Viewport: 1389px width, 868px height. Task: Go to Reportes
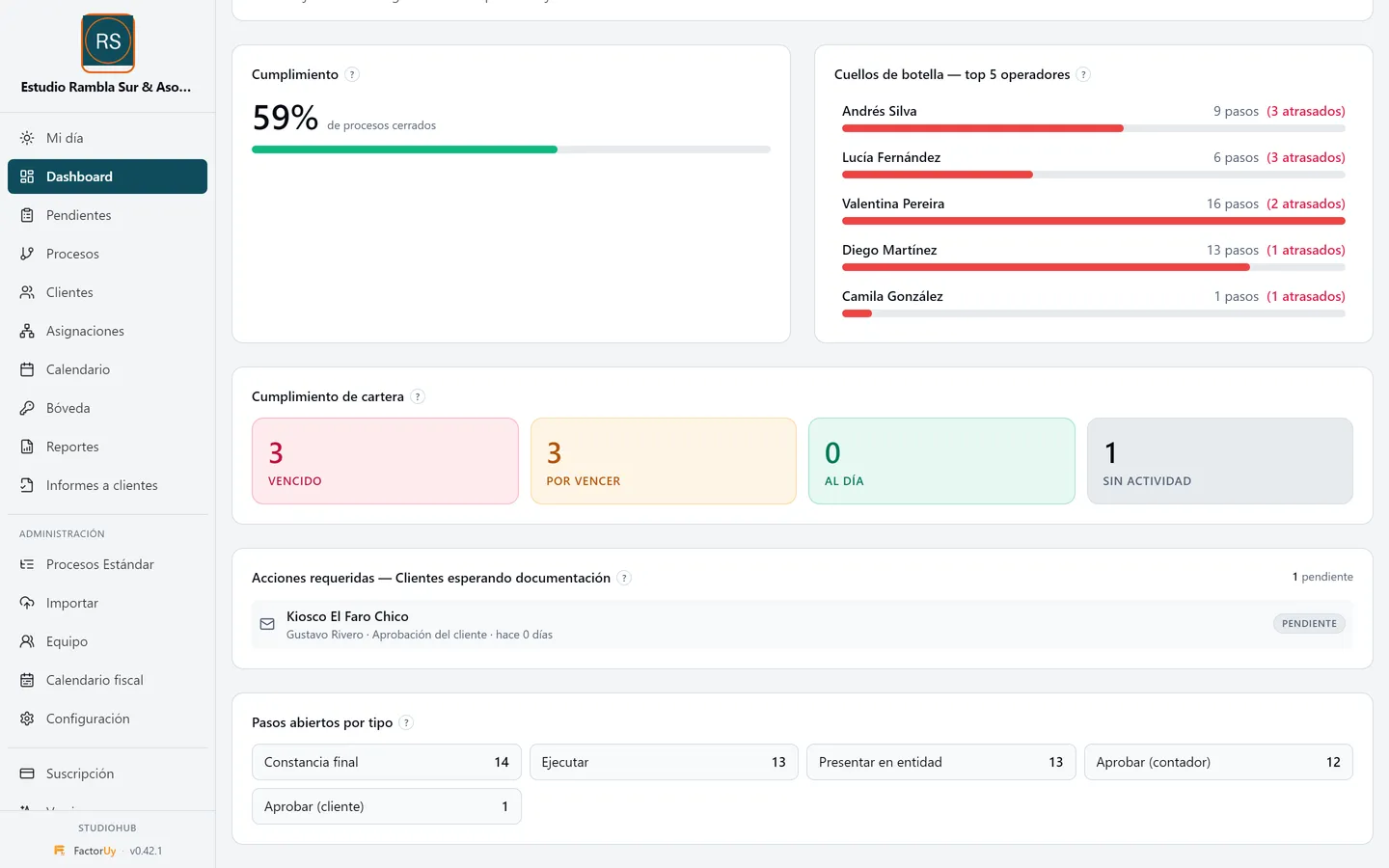107,447
